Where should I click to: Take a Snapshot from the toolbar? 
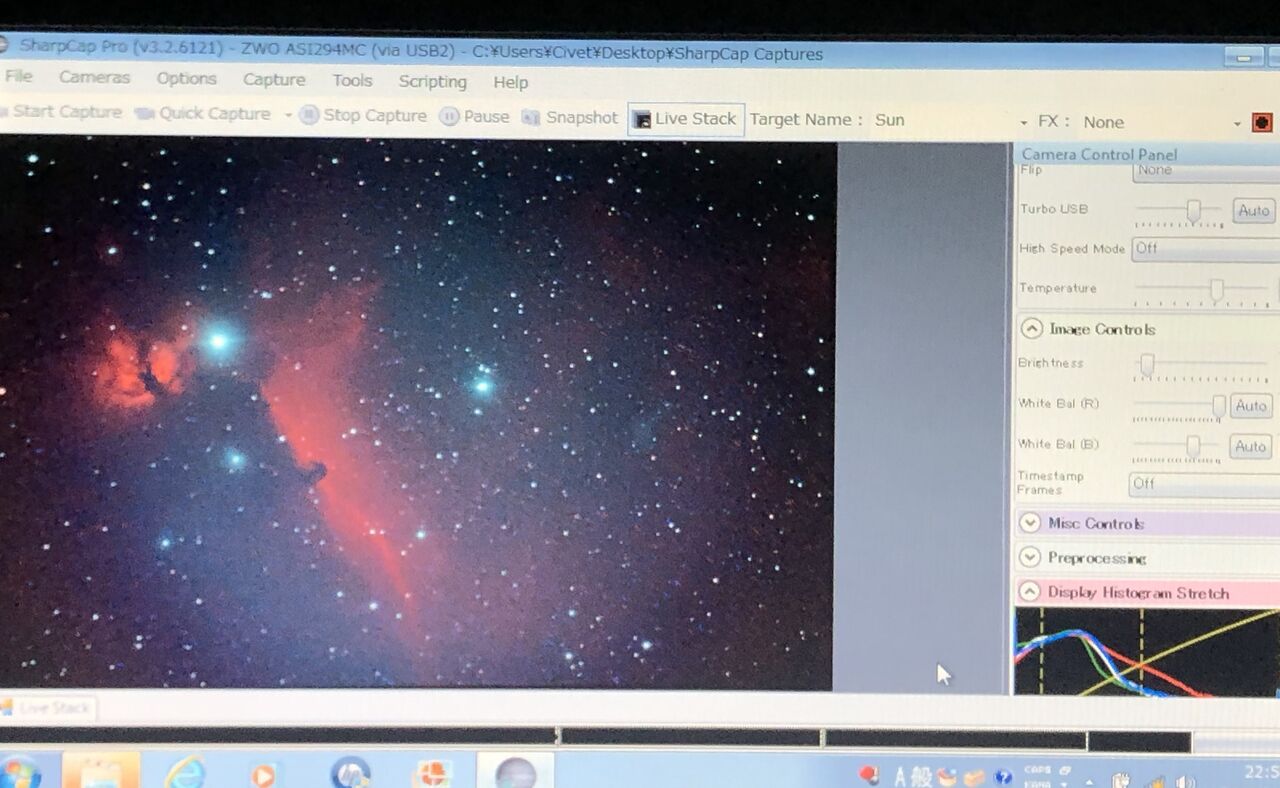(x=570, y=117)
